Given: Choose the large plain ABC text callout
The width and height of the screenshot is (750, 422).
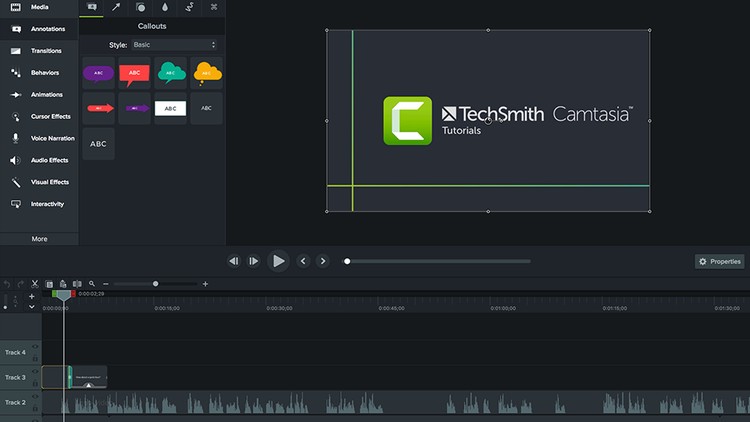Looking at the screenshot, I should coord(99,144).
